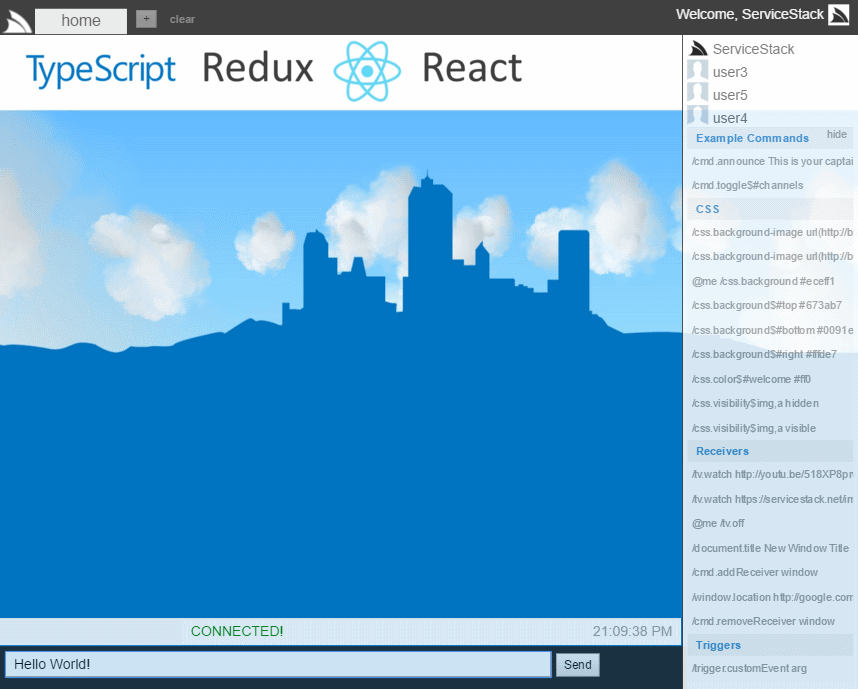Image resolution: width=858 pixels, height=689 pixels.
Task: Click user4's avatar icon
Action: [698, 115]
